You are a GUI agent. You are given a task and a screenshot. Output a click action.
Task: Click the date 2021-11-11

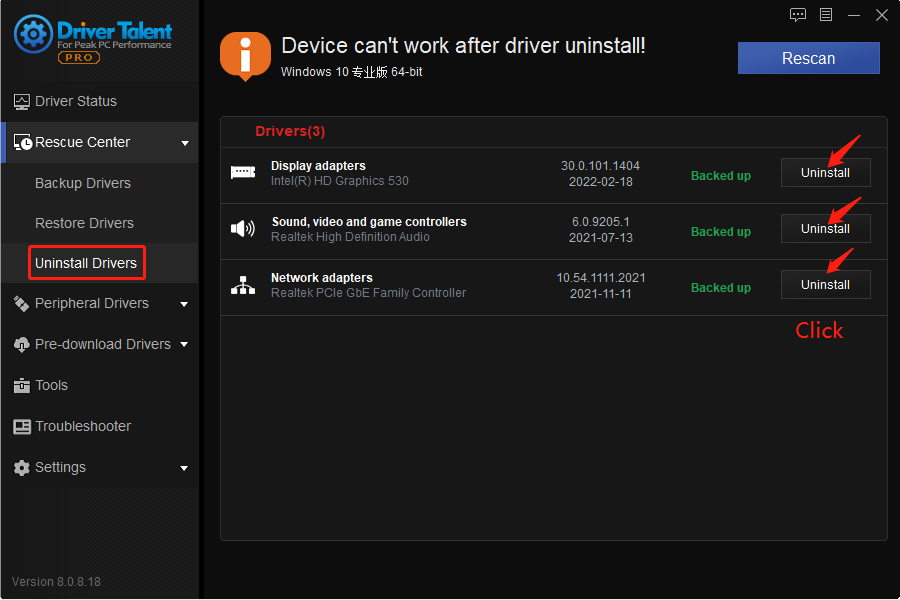coord(600,294)
